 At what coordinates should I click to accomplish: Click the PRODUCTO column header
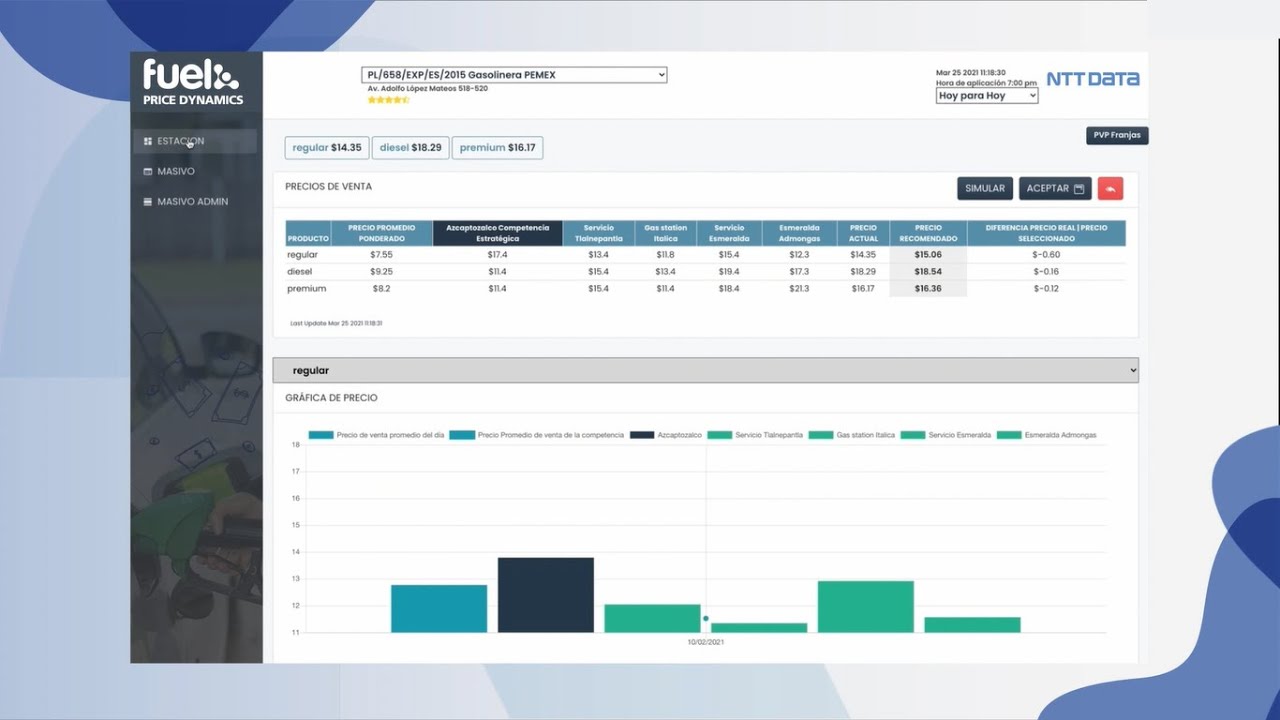coord(308,233)
